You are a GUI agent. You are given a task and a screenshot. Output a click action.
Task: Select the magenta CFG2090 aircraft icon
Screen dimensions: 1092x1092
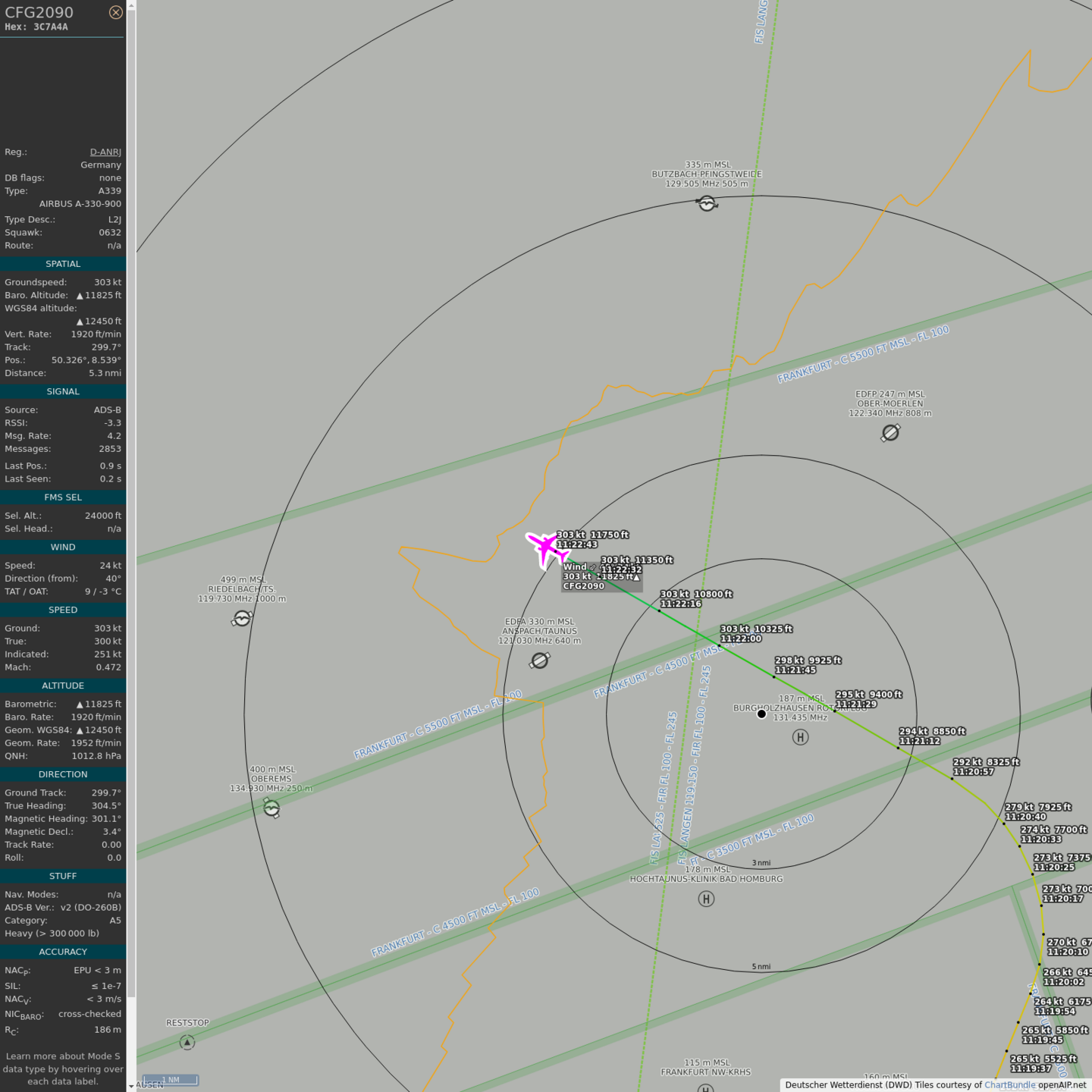point(547,548)
